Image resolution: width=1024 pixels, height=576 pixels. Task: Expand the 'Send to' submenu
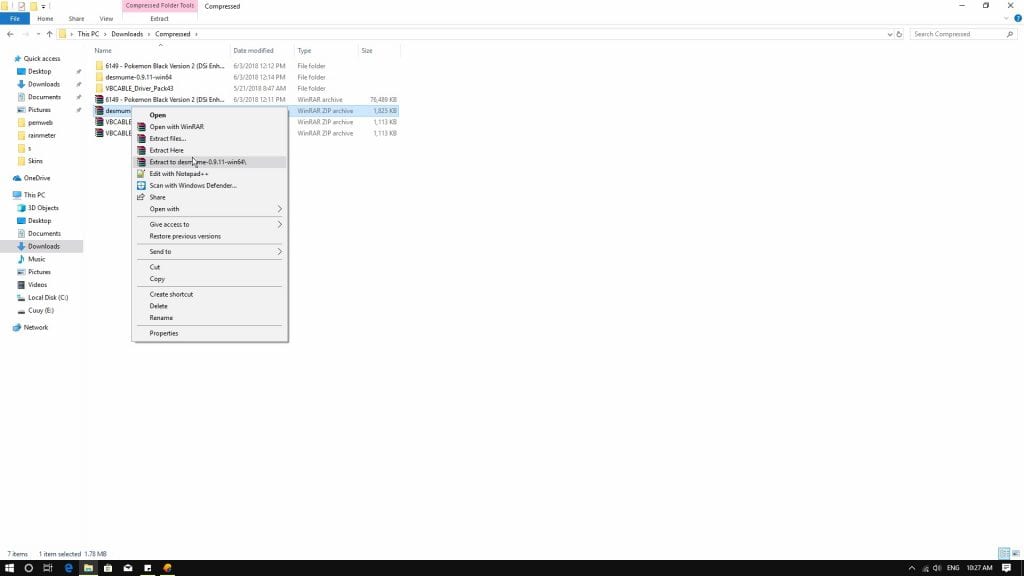click(x=209, y=251)
